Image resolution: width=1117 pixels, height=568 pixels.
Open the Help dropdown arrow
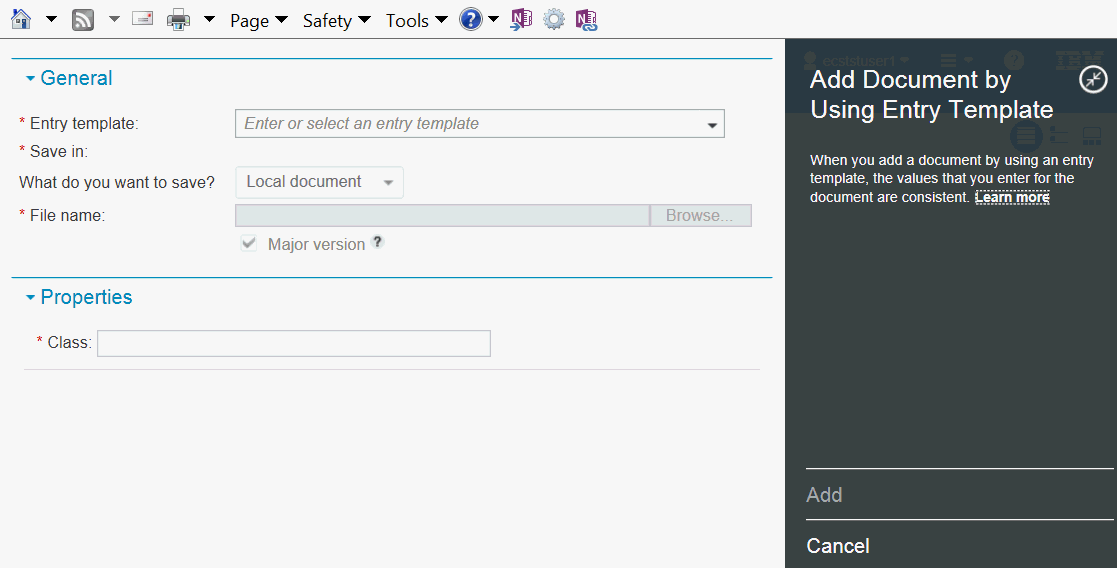point(493,20)
